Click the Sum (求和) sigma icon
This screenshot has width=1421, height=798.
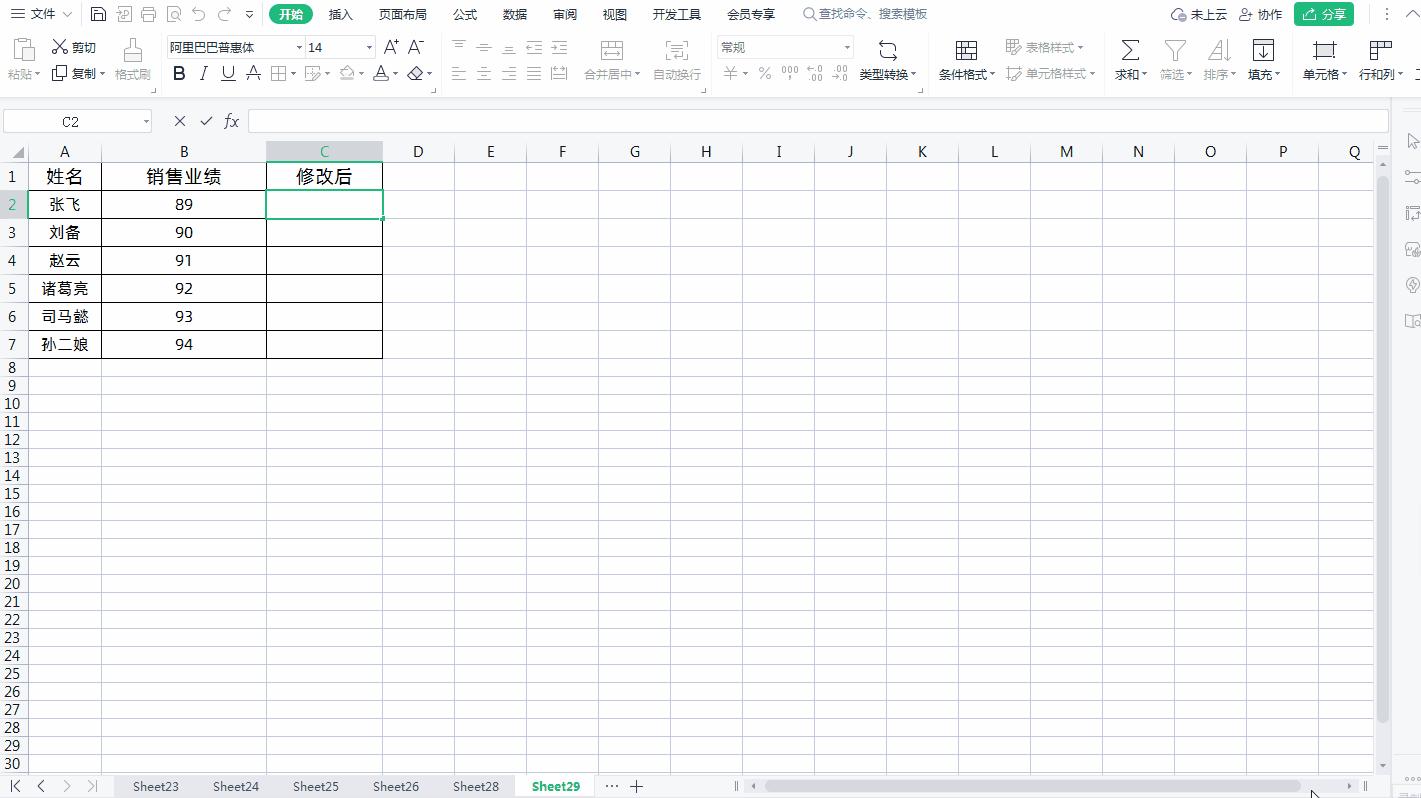(x=1129, y=50)
